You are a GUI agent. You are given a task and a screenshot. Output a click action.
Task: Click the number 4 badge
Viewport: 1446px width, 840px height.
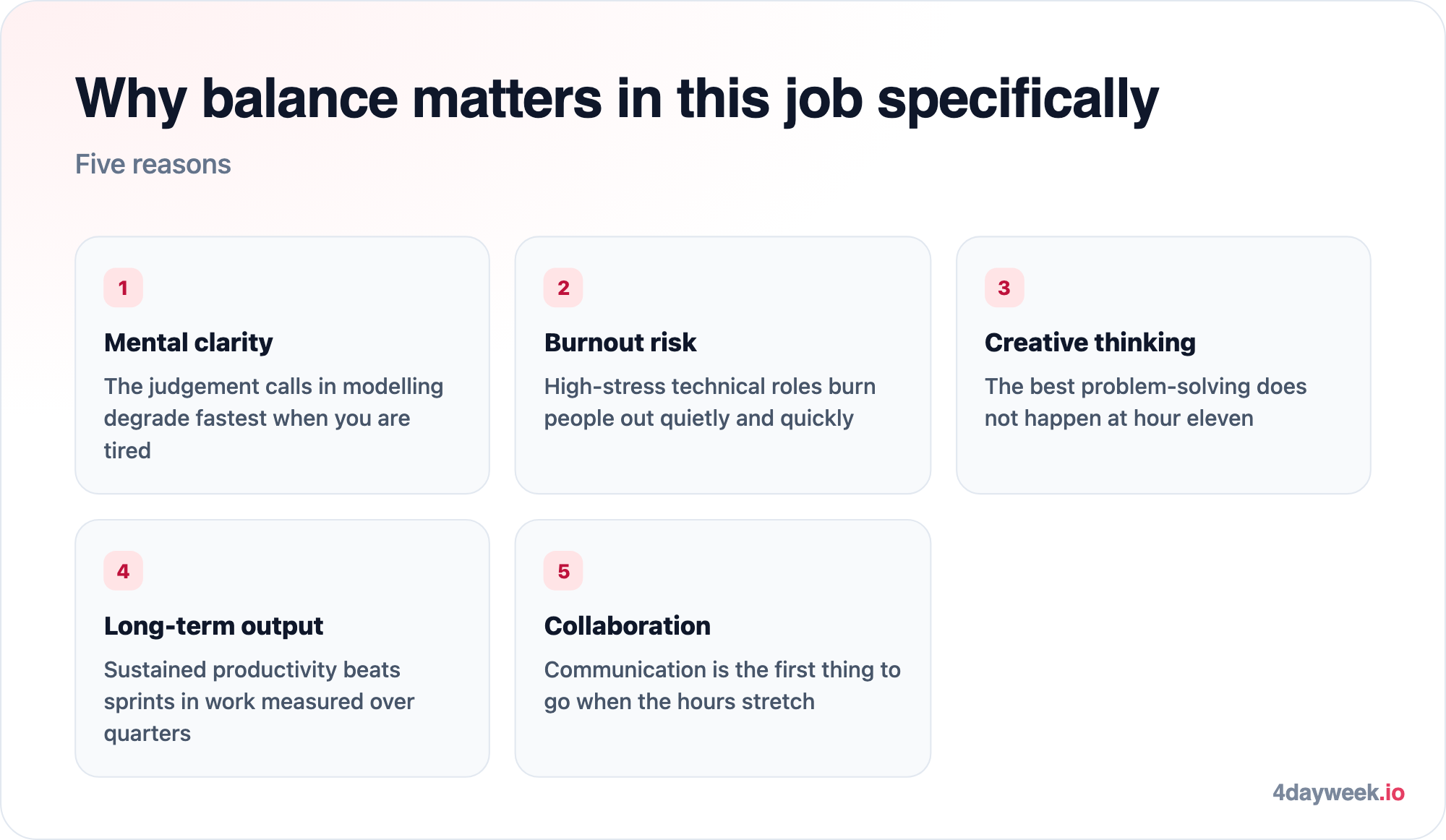123,571
